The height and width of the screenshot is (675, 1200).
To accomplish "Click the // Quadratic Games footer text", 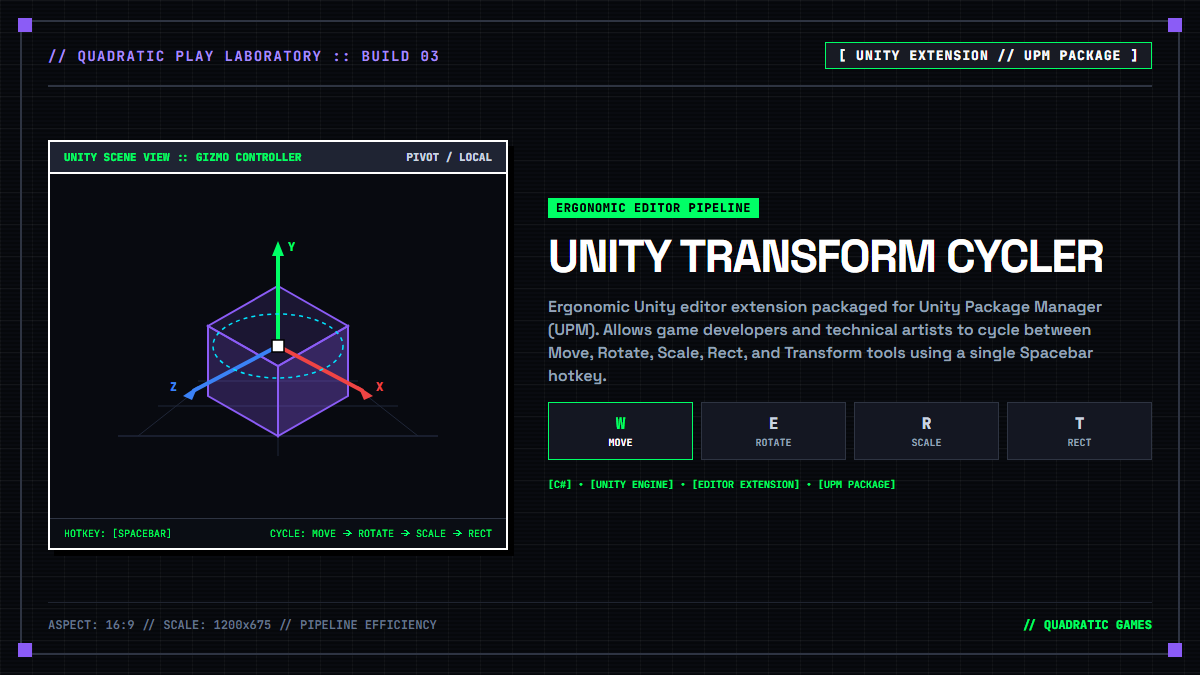I will click(x=1088, y=625).
